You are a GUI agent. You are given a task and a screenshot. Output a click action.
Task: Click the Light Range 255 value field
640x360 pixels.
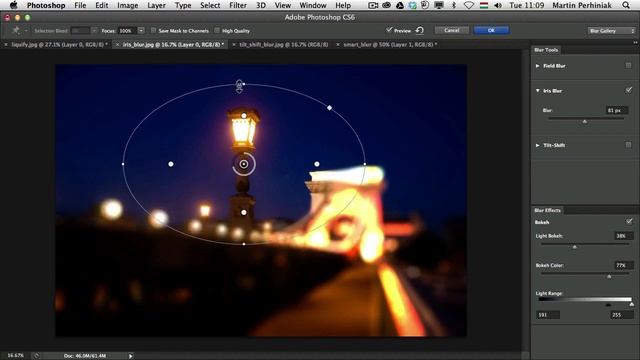[622, 315]
